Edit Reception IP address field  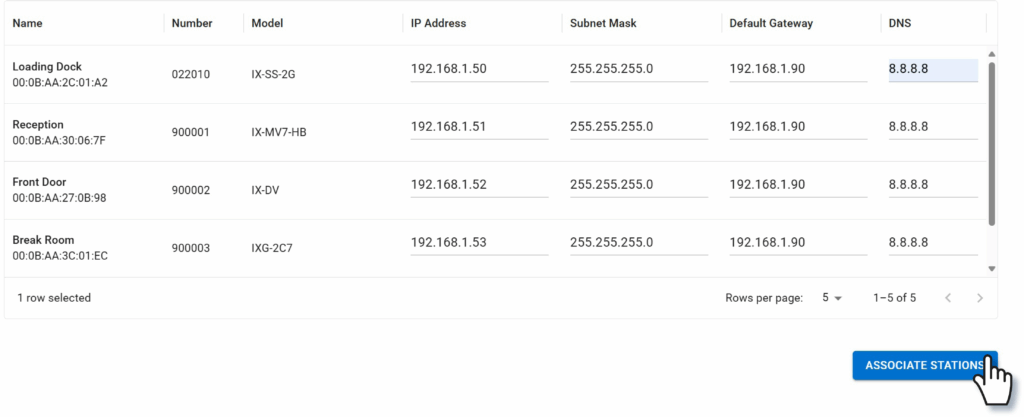click(x=478, y=127)
